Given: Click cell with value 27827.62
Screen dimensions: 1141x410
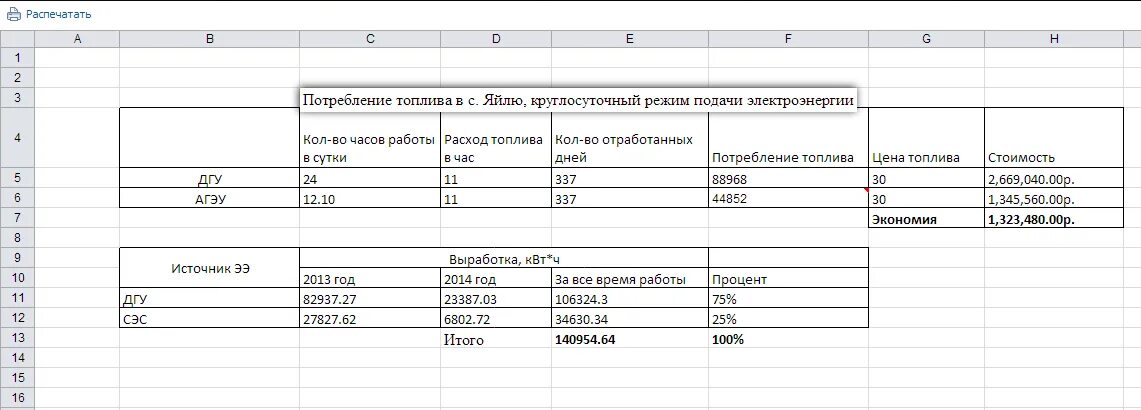Looking at the screenshot, I should [x=370, y=318].
